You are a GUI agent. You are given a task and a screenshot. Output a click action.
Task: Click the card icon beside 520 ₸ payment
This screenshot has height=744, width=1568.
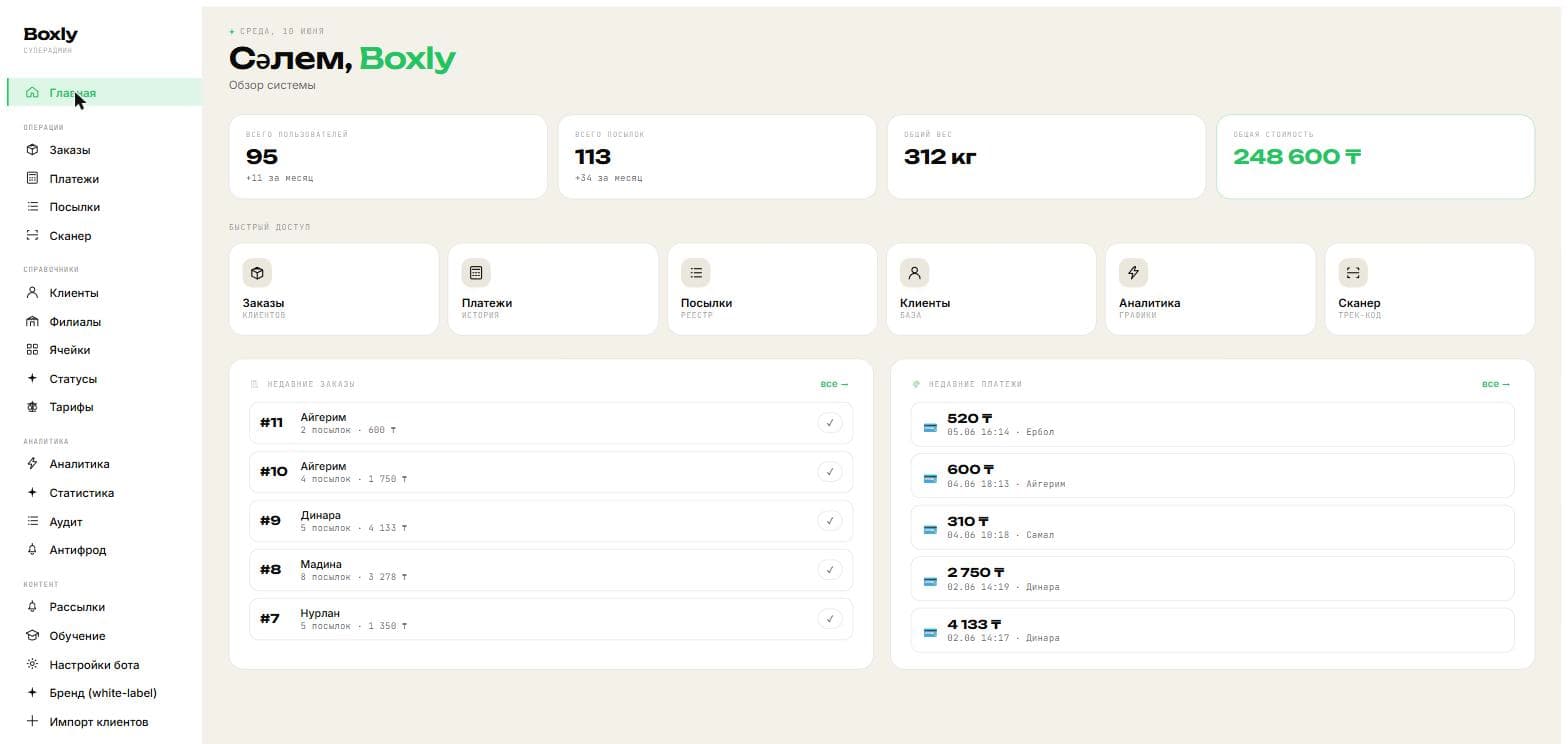pyautogui.click(x=930, y=428)
